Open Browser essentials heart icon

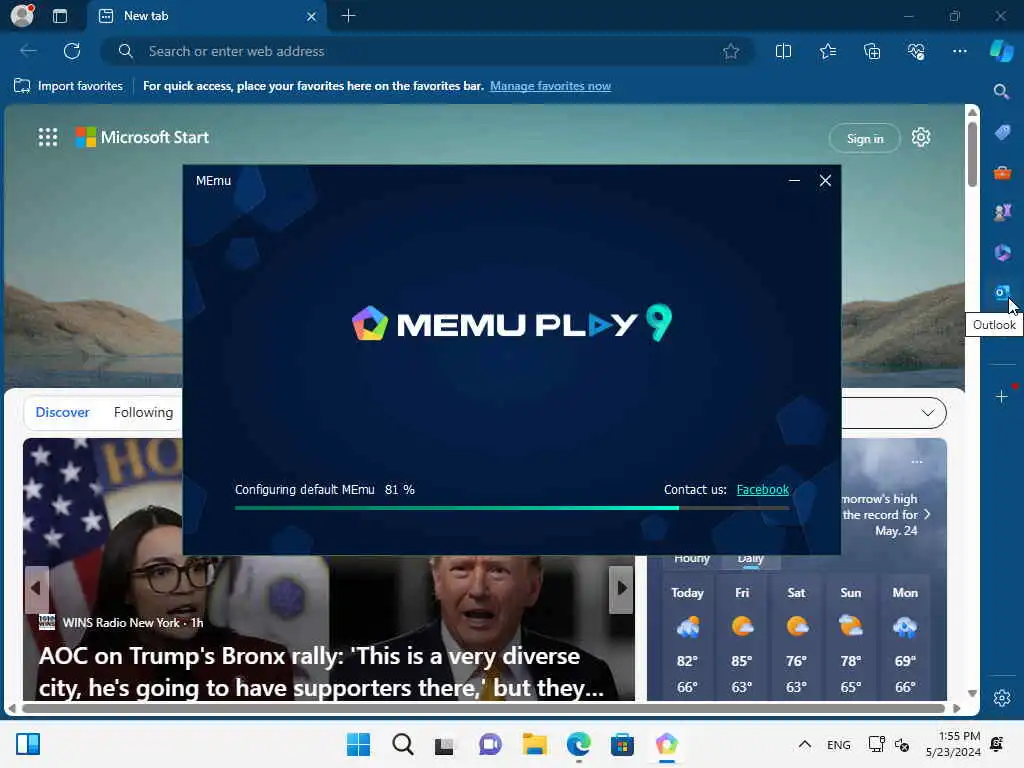(916, 51)
